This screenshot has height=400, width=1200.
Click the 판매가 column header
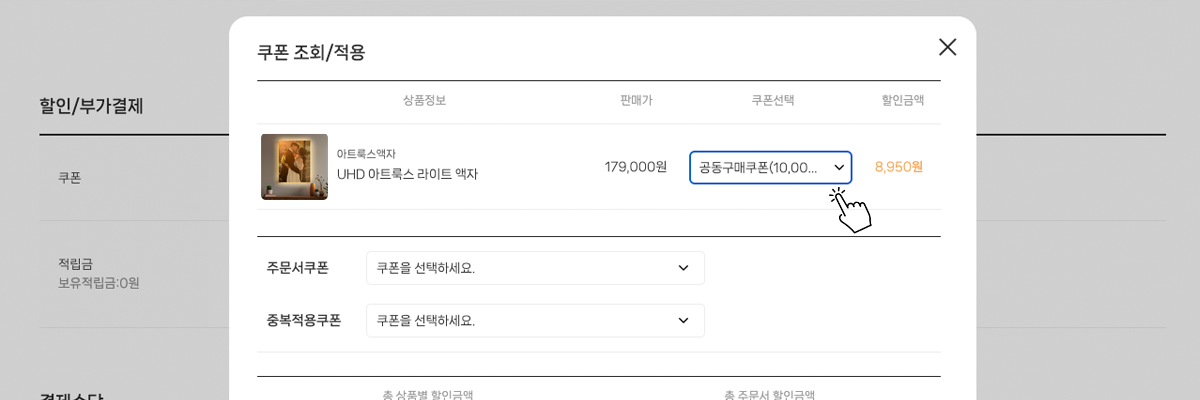pyautogui.click(x=636, y=100)
